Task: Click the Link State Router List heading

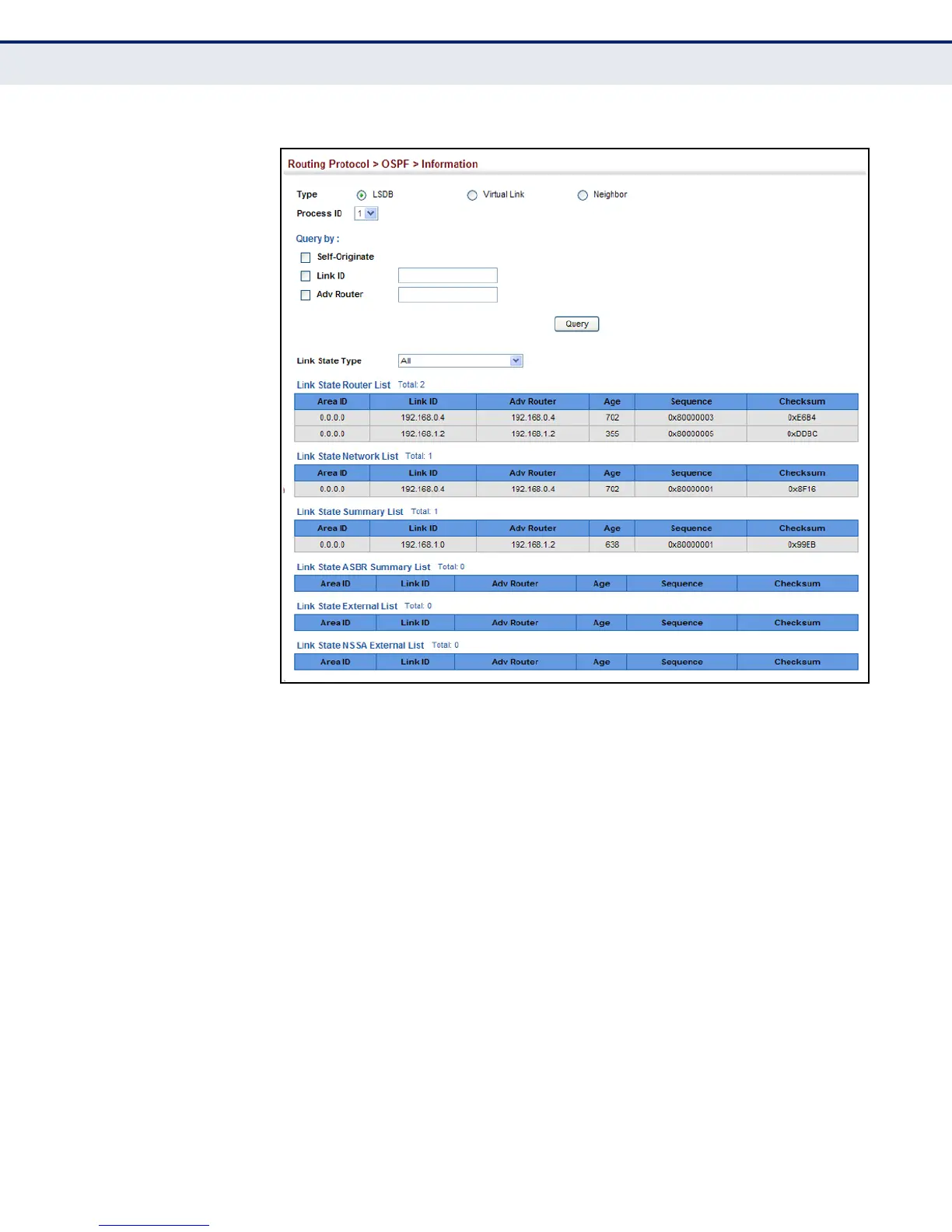Action: [x=344, y=385]
